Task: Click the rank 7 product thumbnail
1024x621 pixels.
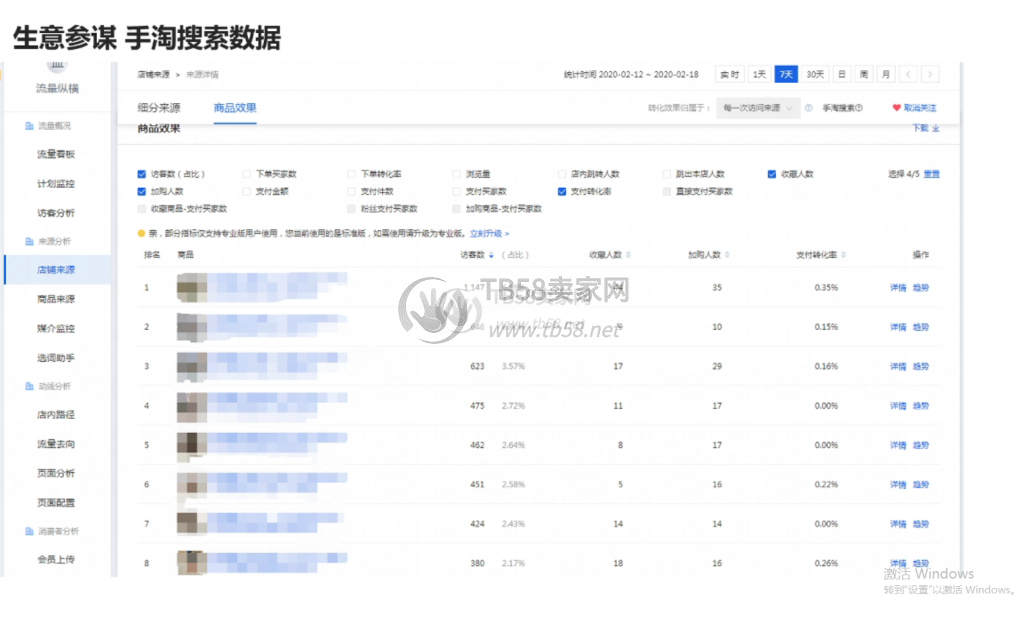Action: tap(192, 524)
